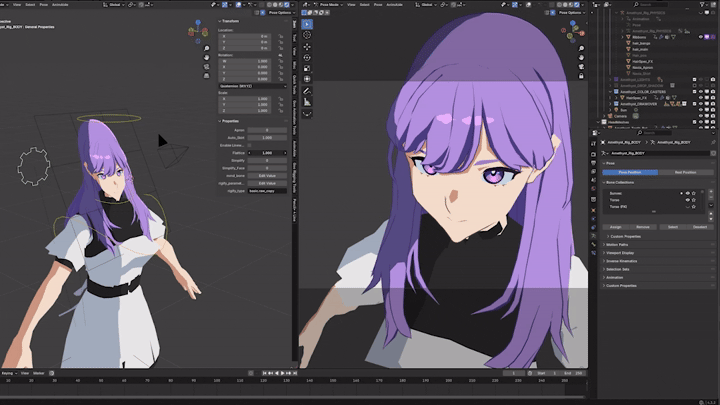Toggle solo star for Torso (FK) collection
720x405 pixels.
point(694,207)
